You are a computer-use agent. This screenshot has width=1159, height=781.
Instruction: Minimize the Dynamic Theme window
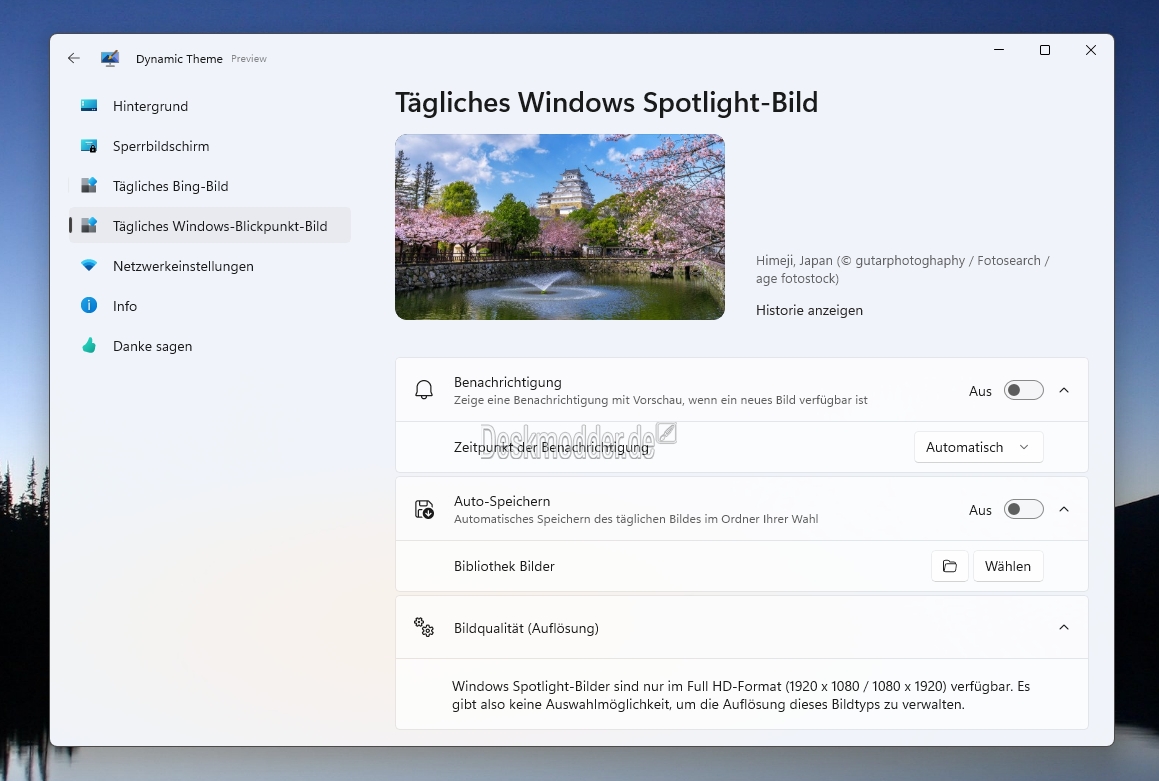coord(999,50)
